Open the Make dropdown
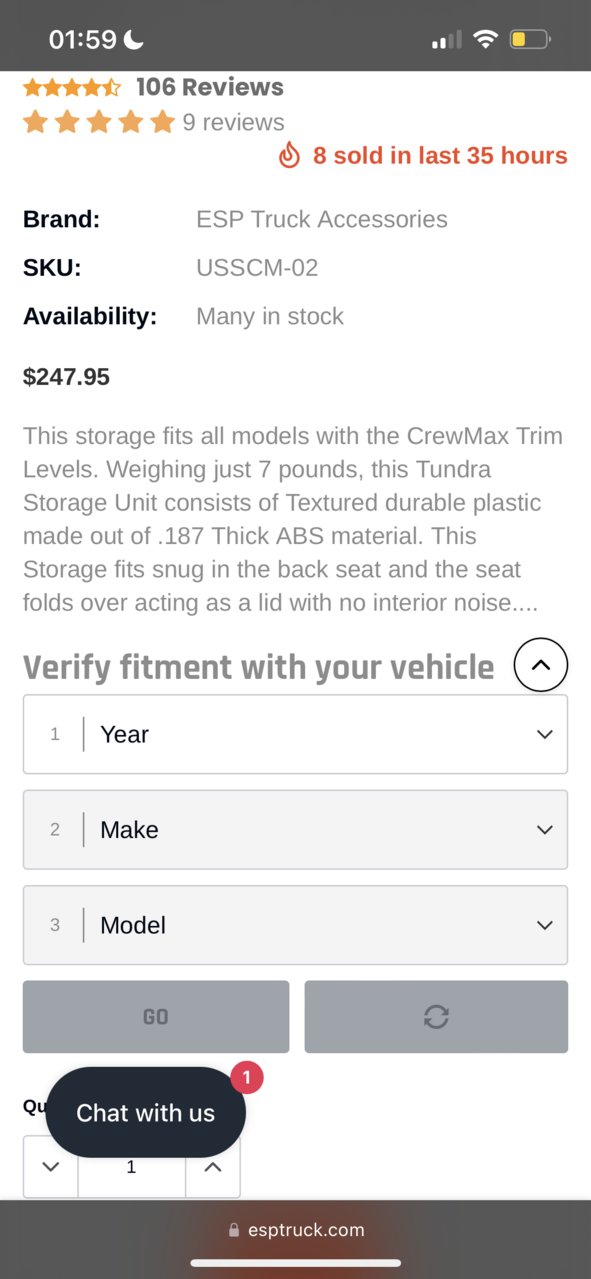591x1279 pixels. (x=295, y=829)
